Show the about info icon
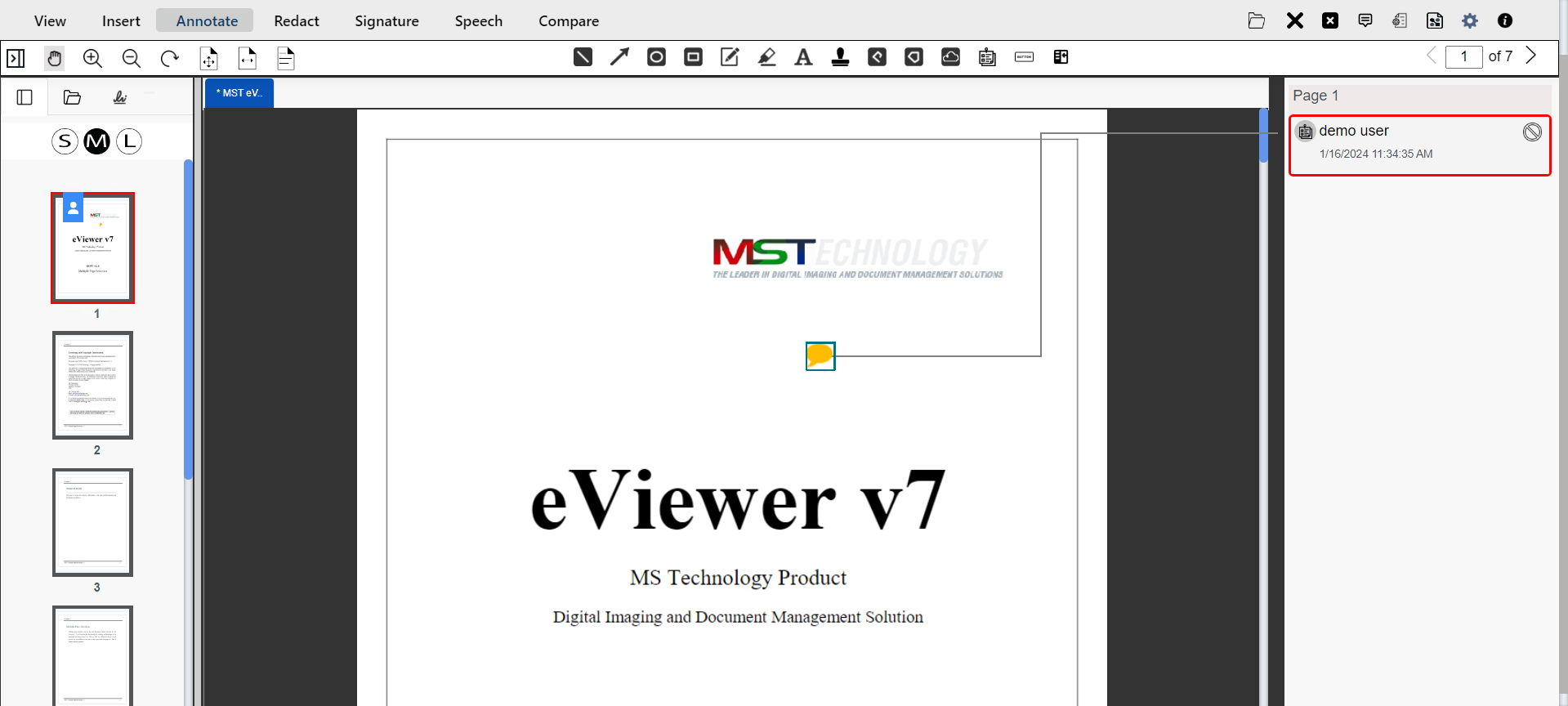The image size is (1568, 706). click(1505, 20)
